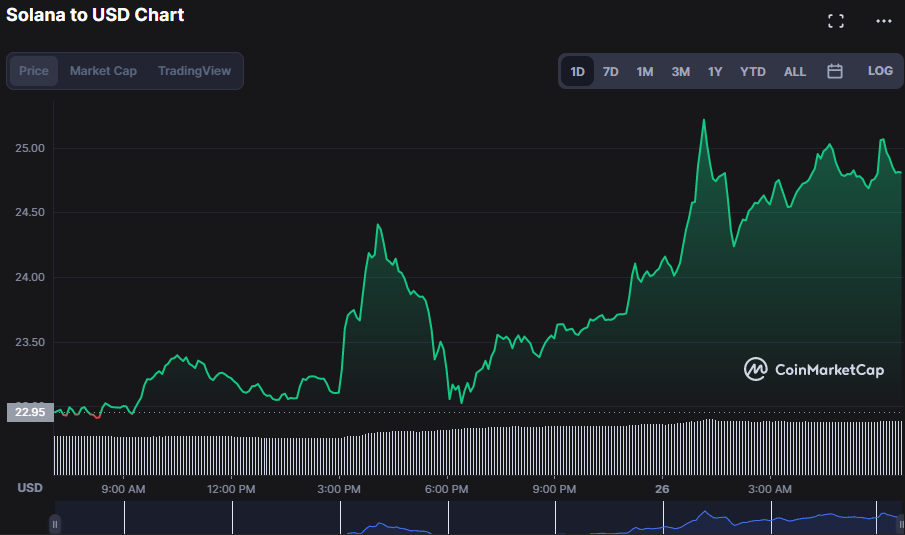Screen dimensions: 905x535
Task: Open the calendar date range picker
Action: [835, 71]
